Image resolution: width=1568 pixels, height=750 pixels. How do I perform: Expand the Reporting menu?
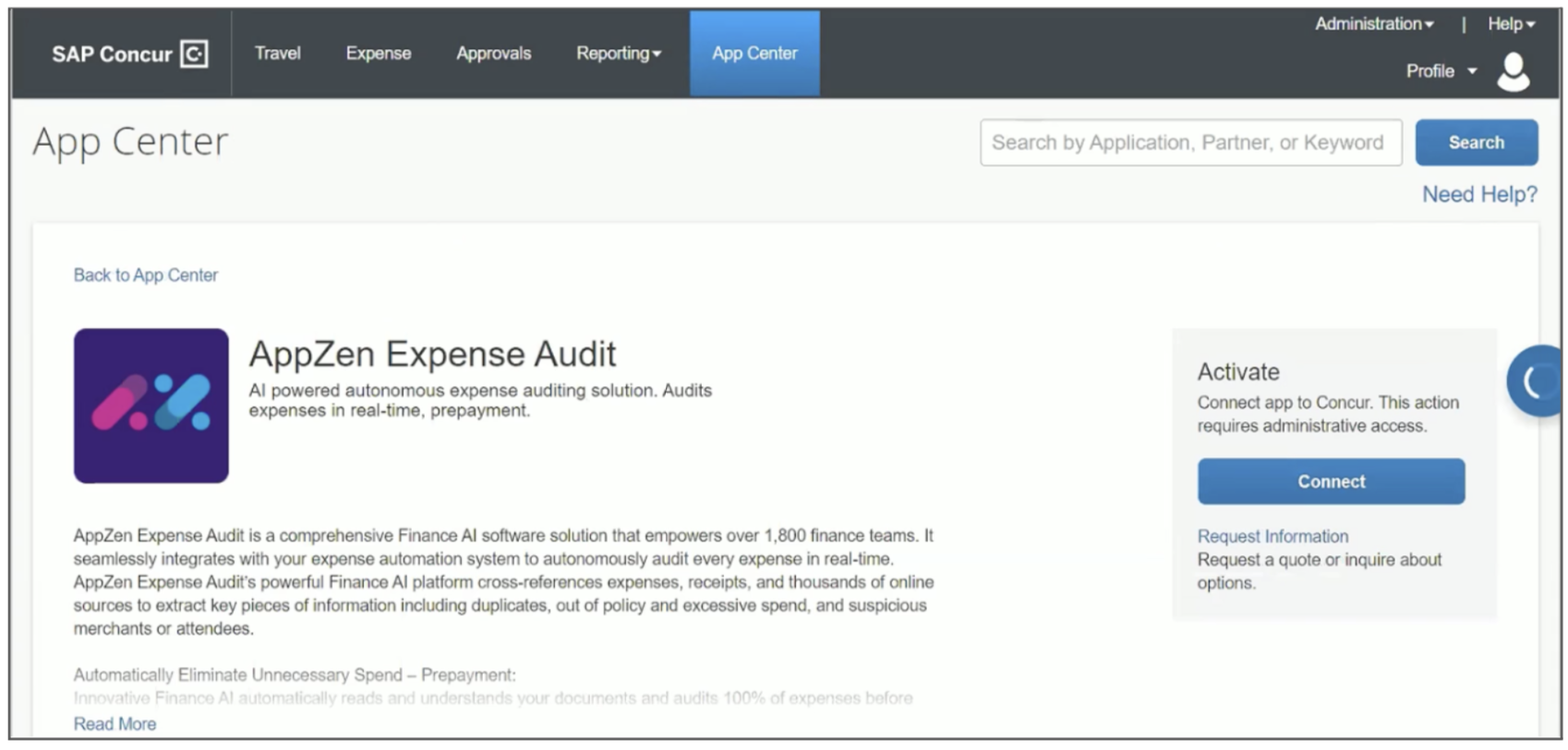[619, 54]
